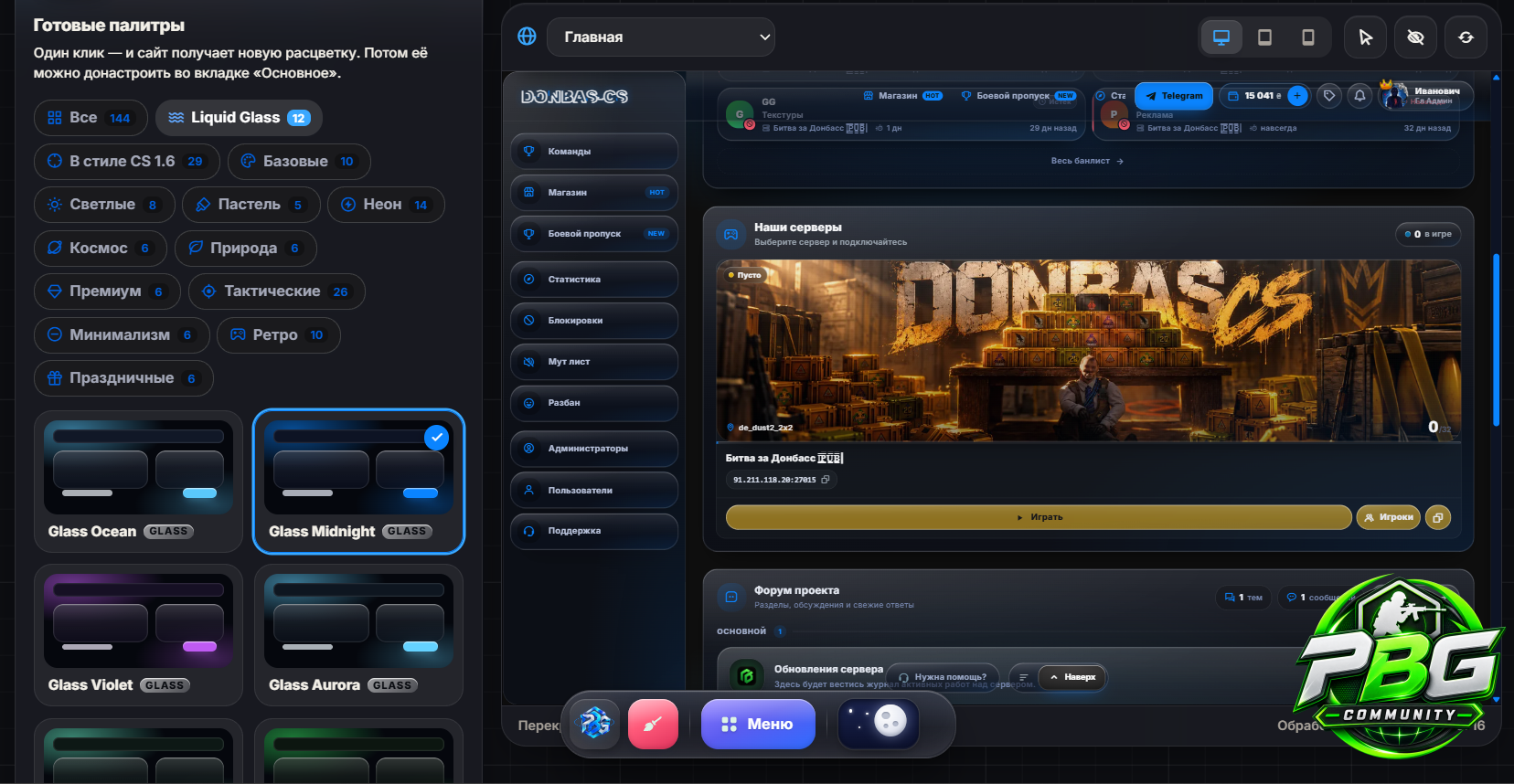Screen dimensions: 1514x784
Task: Show В стиле CS 1.6 palettes
Action: tap(127, 161)
